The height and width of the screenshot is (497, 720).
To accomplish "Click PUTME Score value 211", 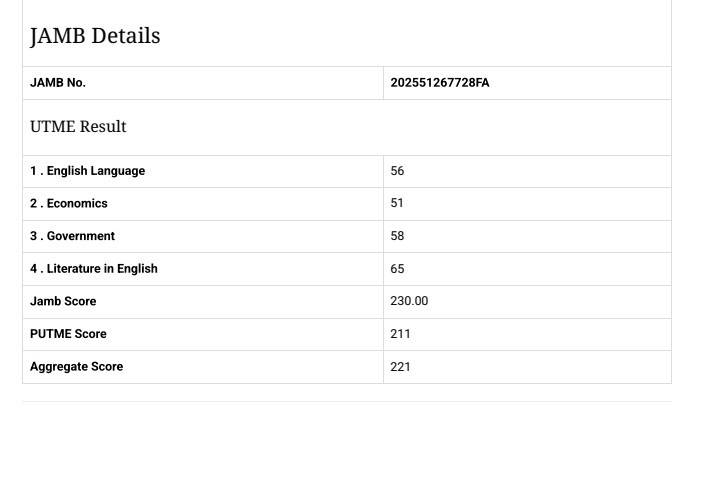I will [400, 334].
